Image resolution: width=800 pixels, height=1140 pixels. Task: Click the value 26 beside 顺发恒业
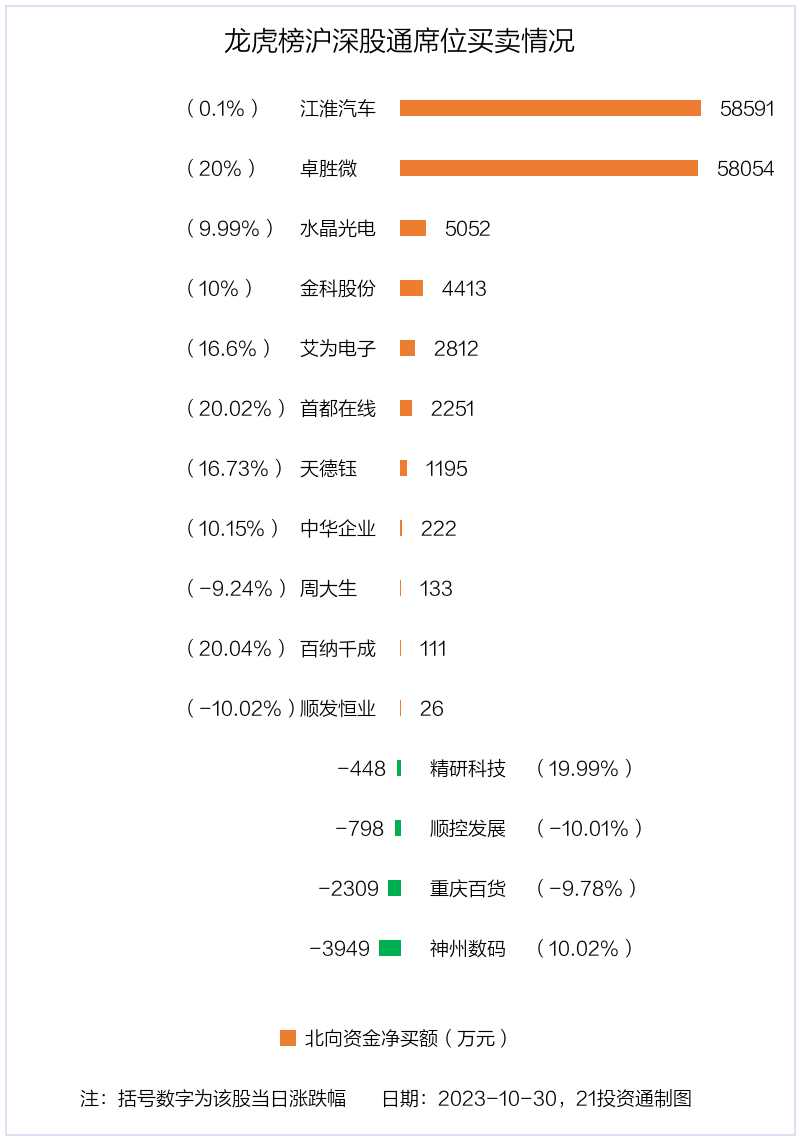tap(432, 708)
